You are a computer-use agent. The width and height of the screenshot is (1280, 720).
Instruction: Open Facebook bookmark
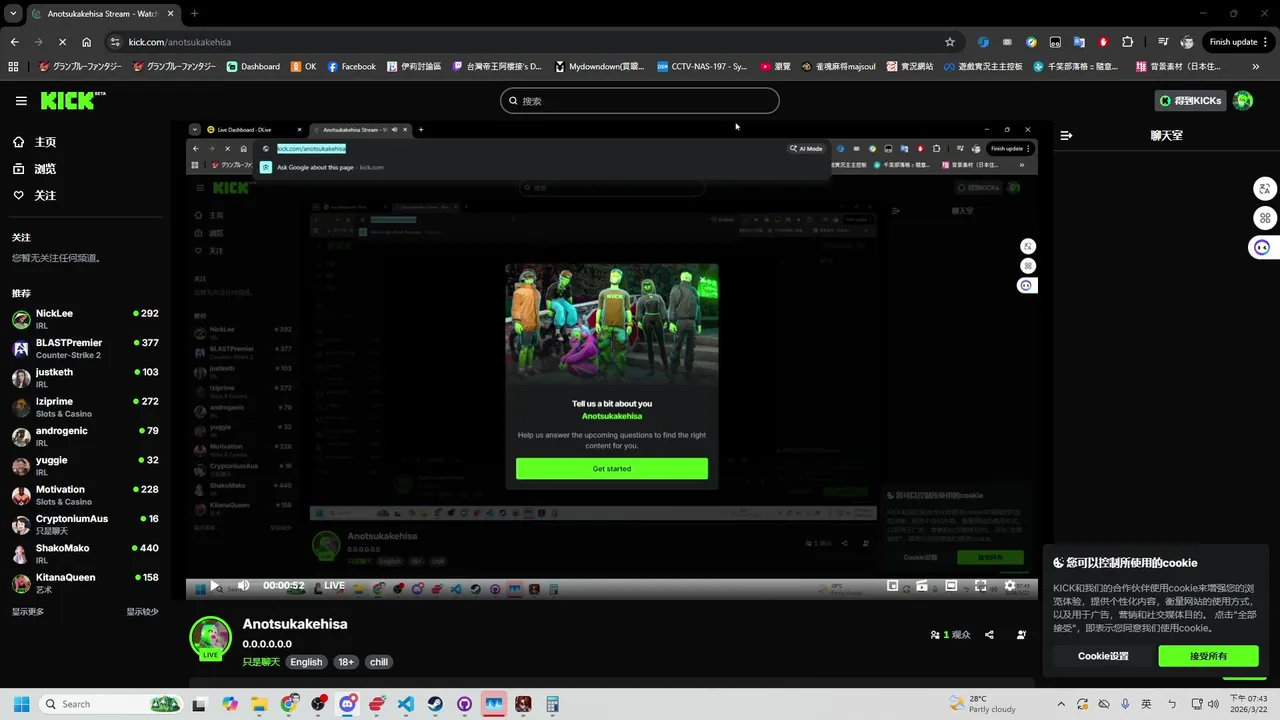352,67
